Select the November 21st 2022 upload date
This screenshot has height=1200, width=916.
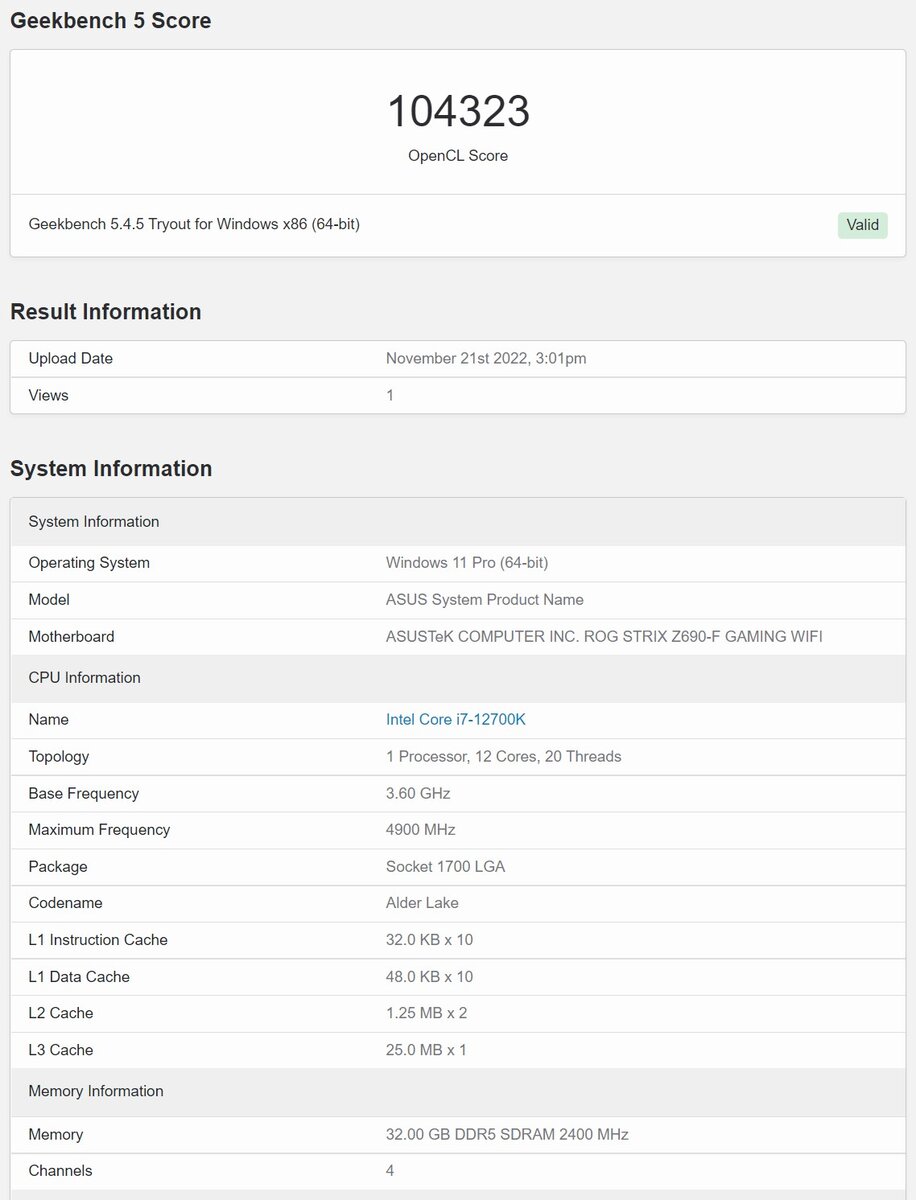[x=486, y=358]
